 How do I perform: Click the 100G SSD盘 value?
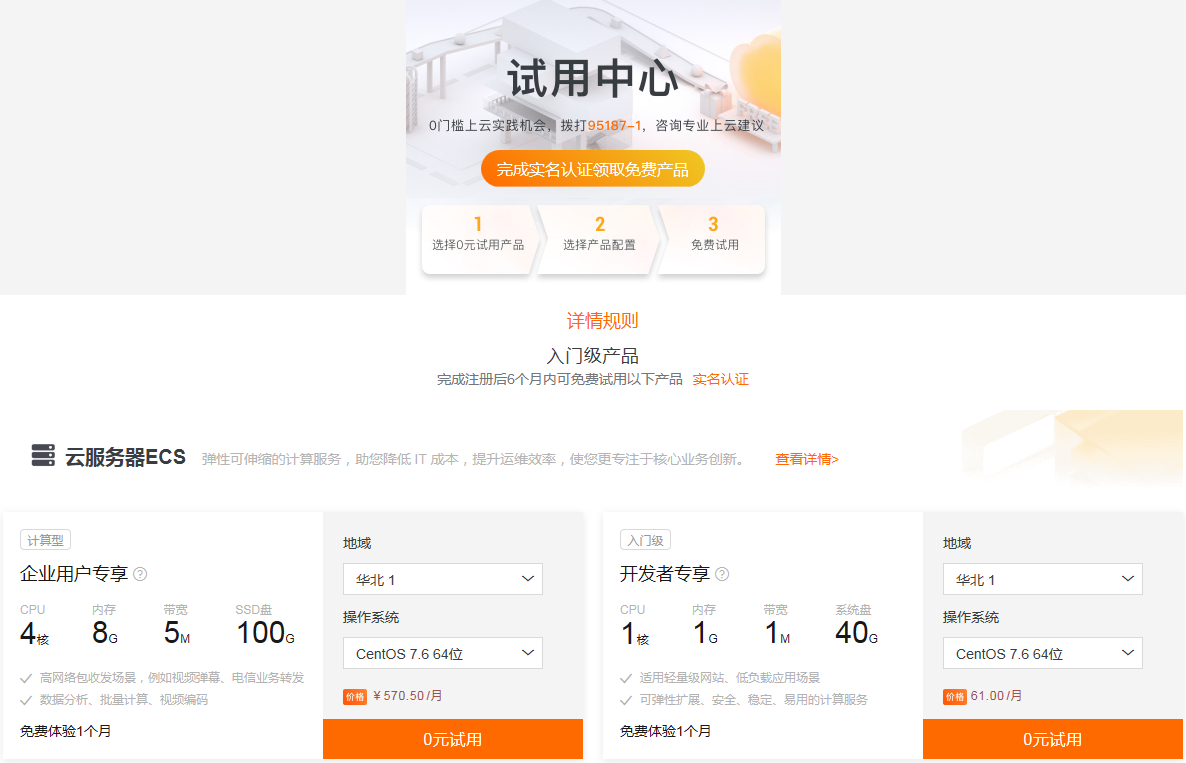pos(265,633)
